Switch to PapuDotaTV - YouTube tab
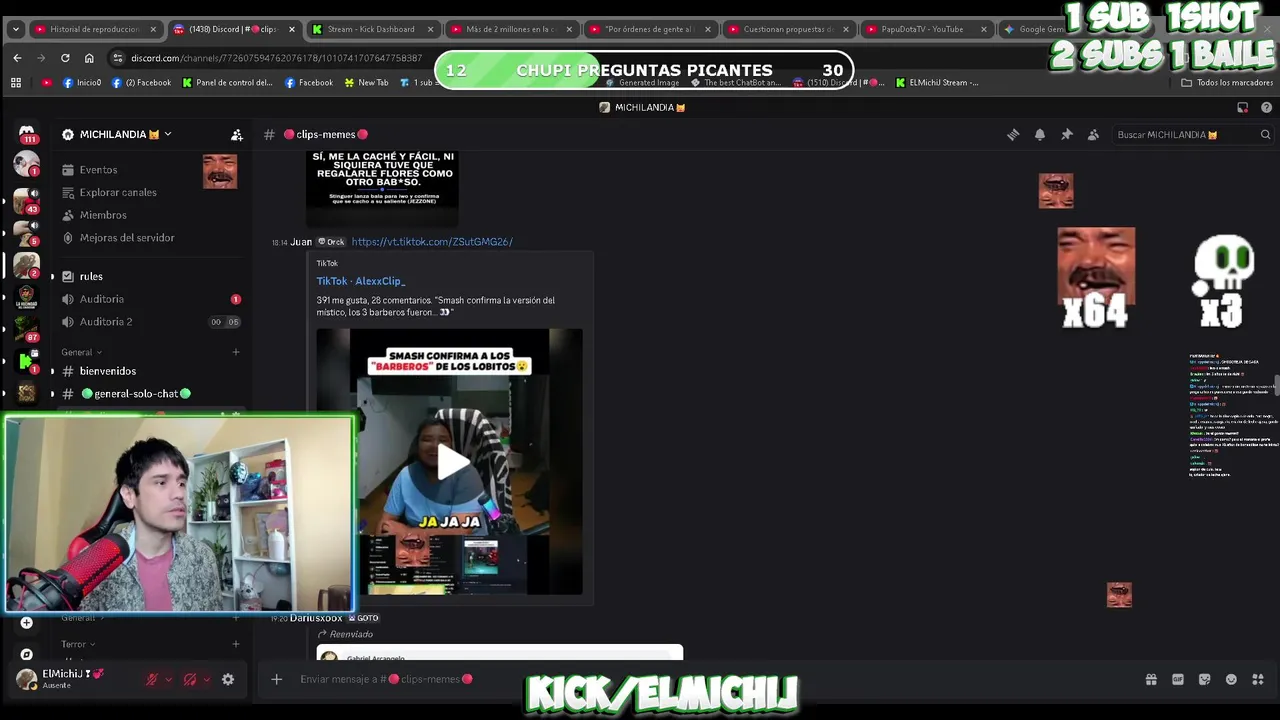Screen dimensions: 1280x720 pos(925,29)
